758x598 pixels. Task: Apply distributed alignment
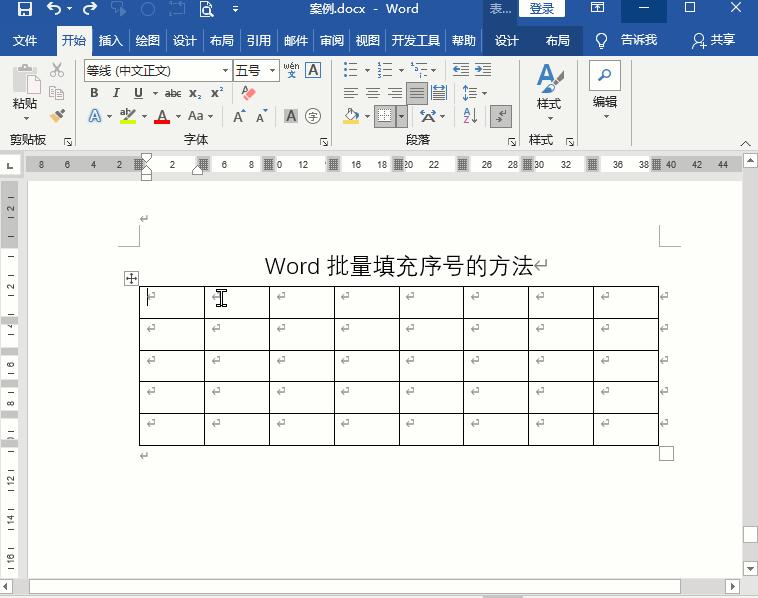(439, 92)
